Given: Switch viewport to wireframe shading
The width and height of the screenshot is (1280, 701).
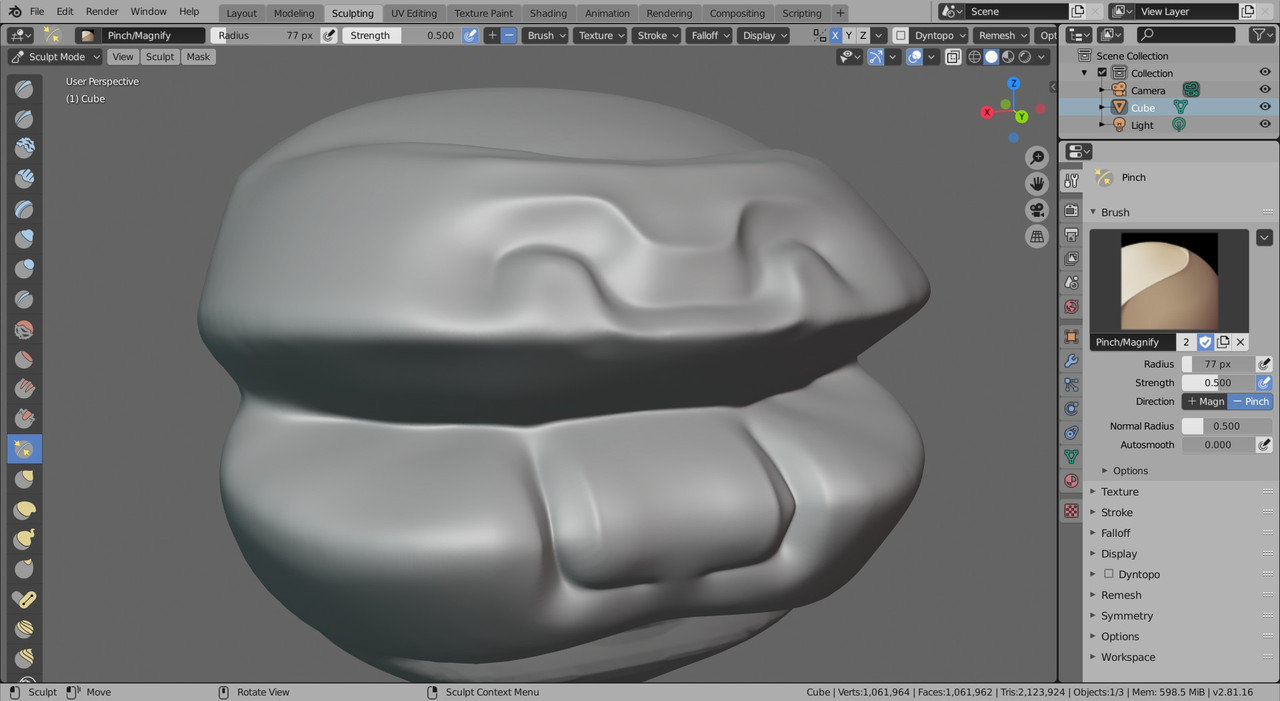Looking at the screenshot, I should click(x=974, y=57).
